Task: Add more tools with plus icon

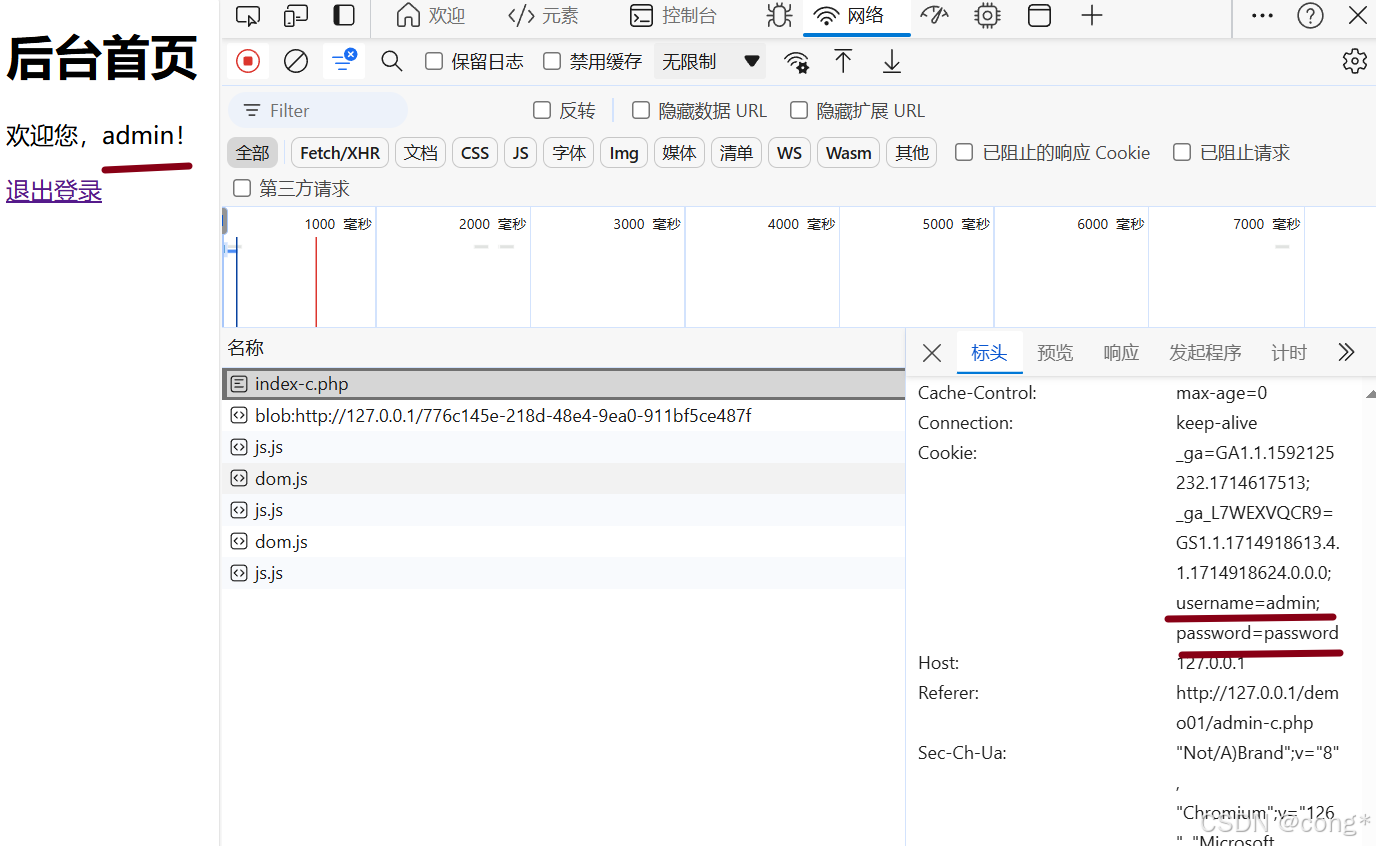Action: click(1092, 16)
